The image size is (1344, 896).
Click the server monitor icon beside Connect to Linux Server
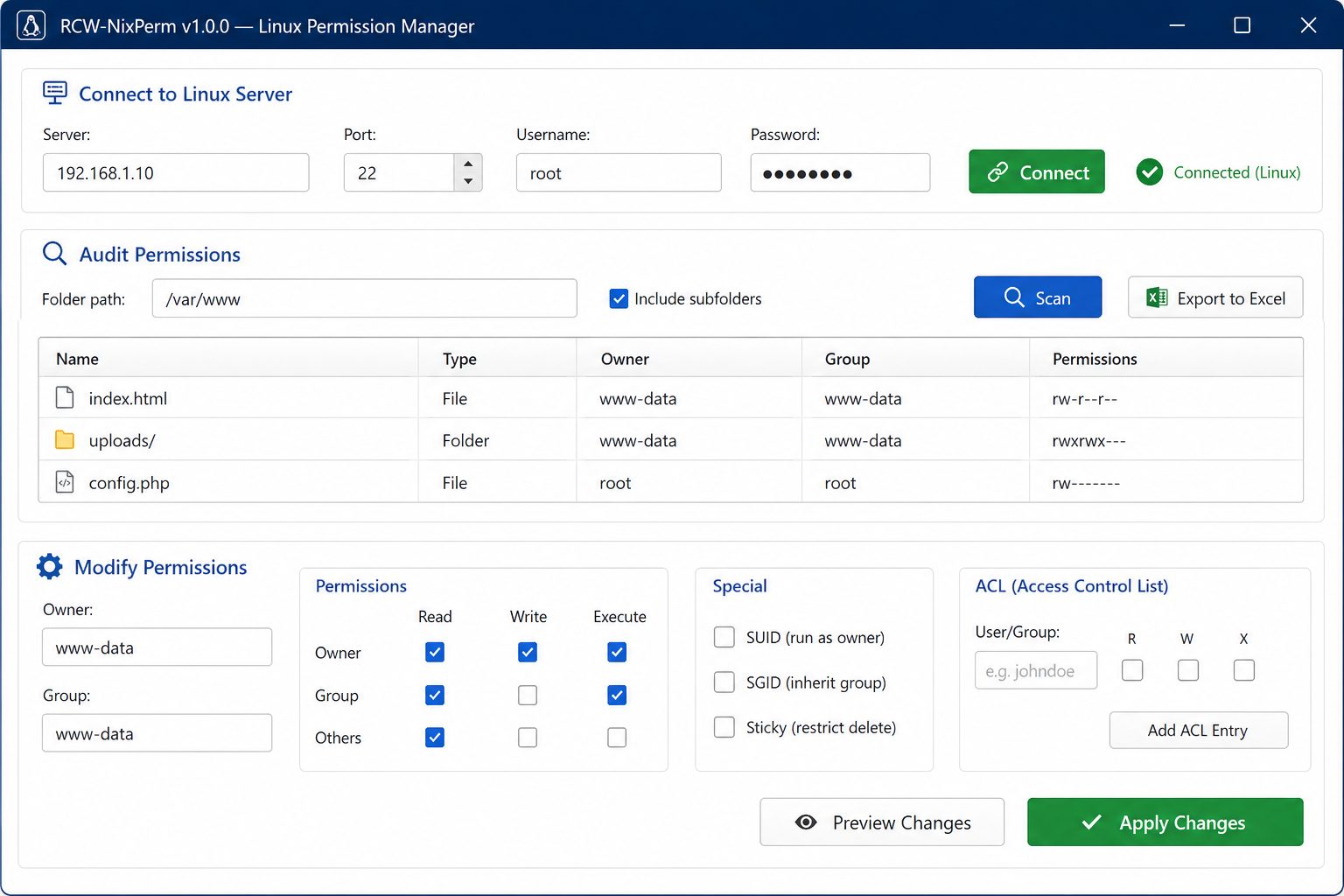[55, 93]
